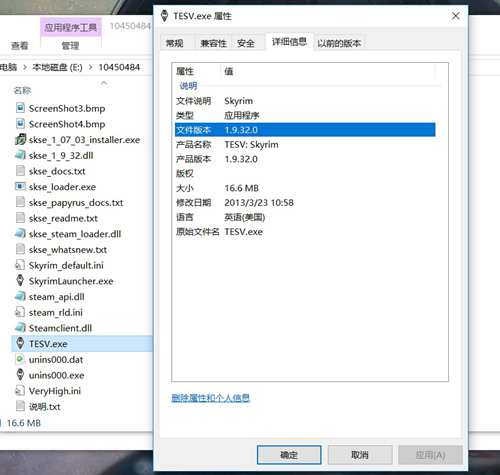Open the chevron before 本地磁盘 (E:)

pos(25,67)
